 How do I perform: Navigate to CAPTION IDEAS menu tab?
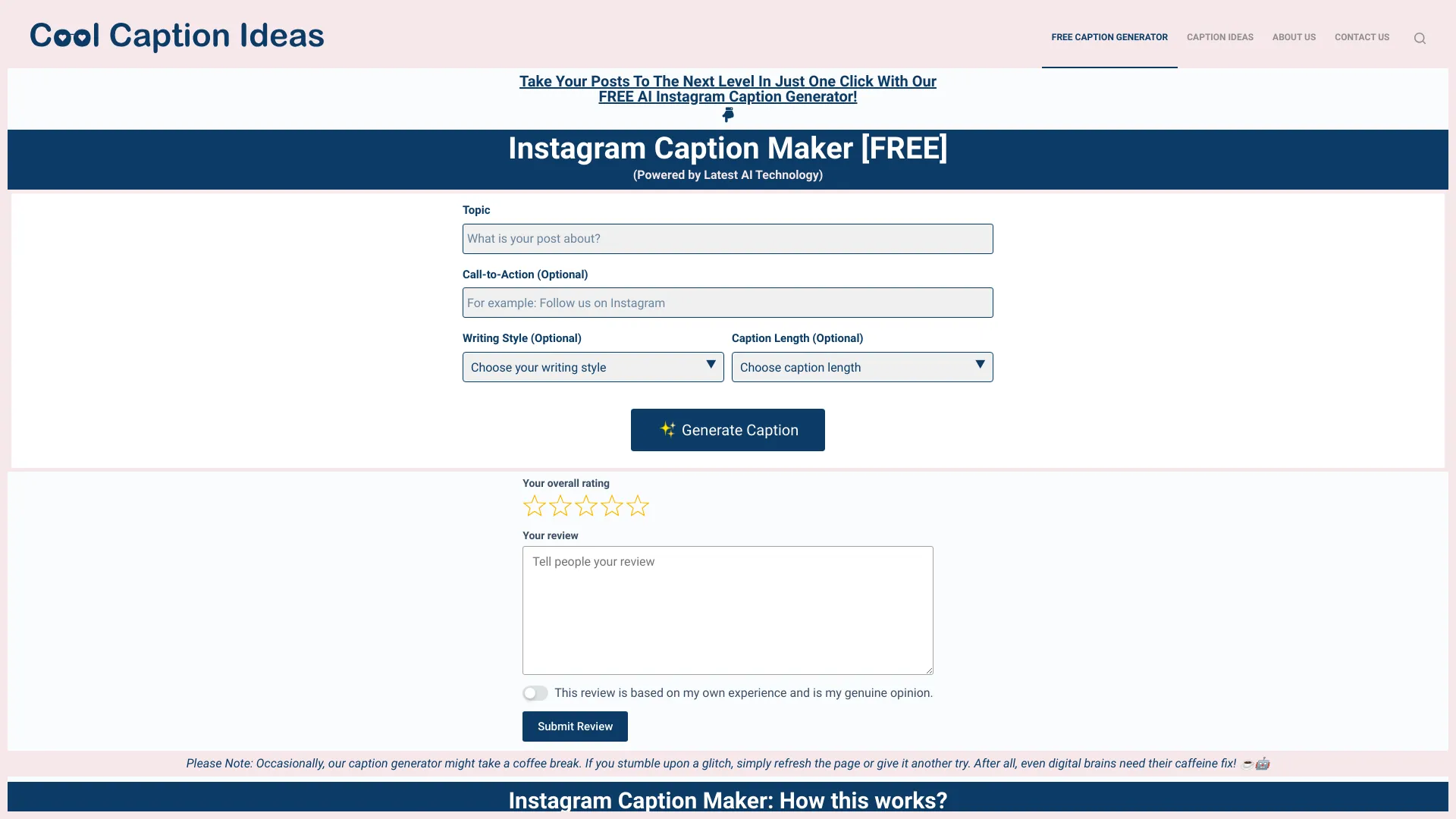pos(1219,37)
